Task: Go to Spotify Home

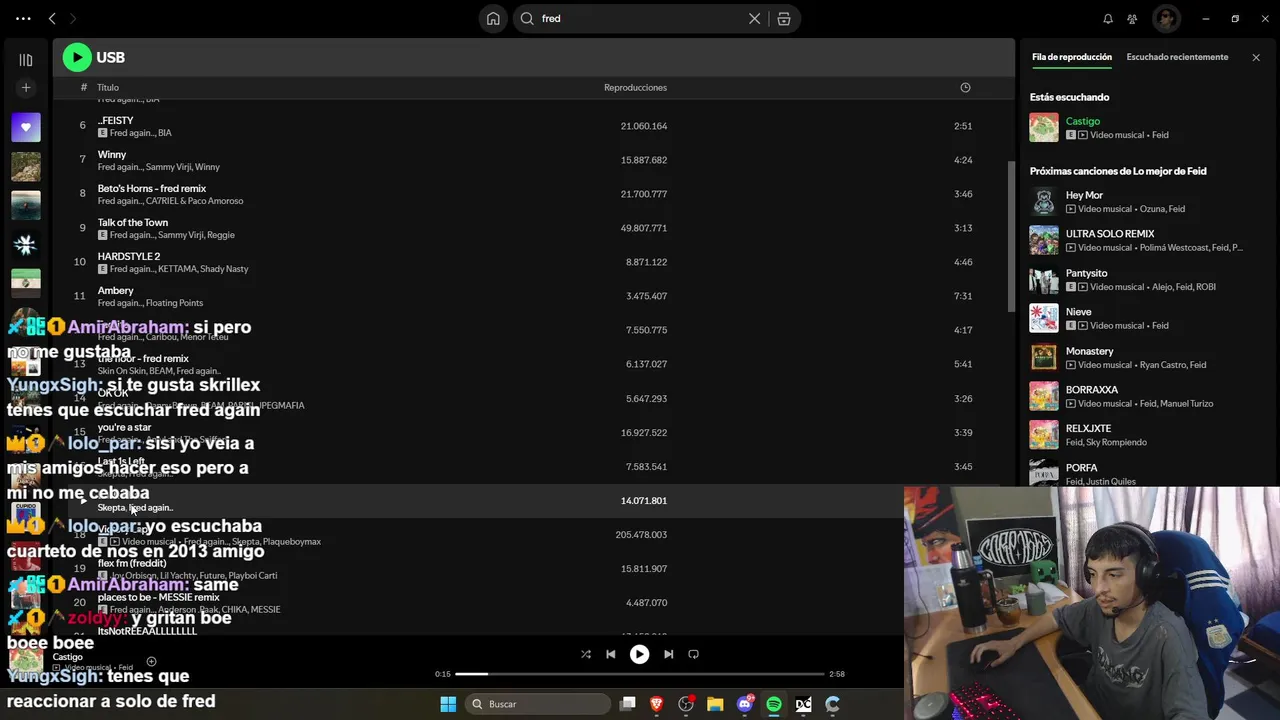Action: click(x=493, y=18)
